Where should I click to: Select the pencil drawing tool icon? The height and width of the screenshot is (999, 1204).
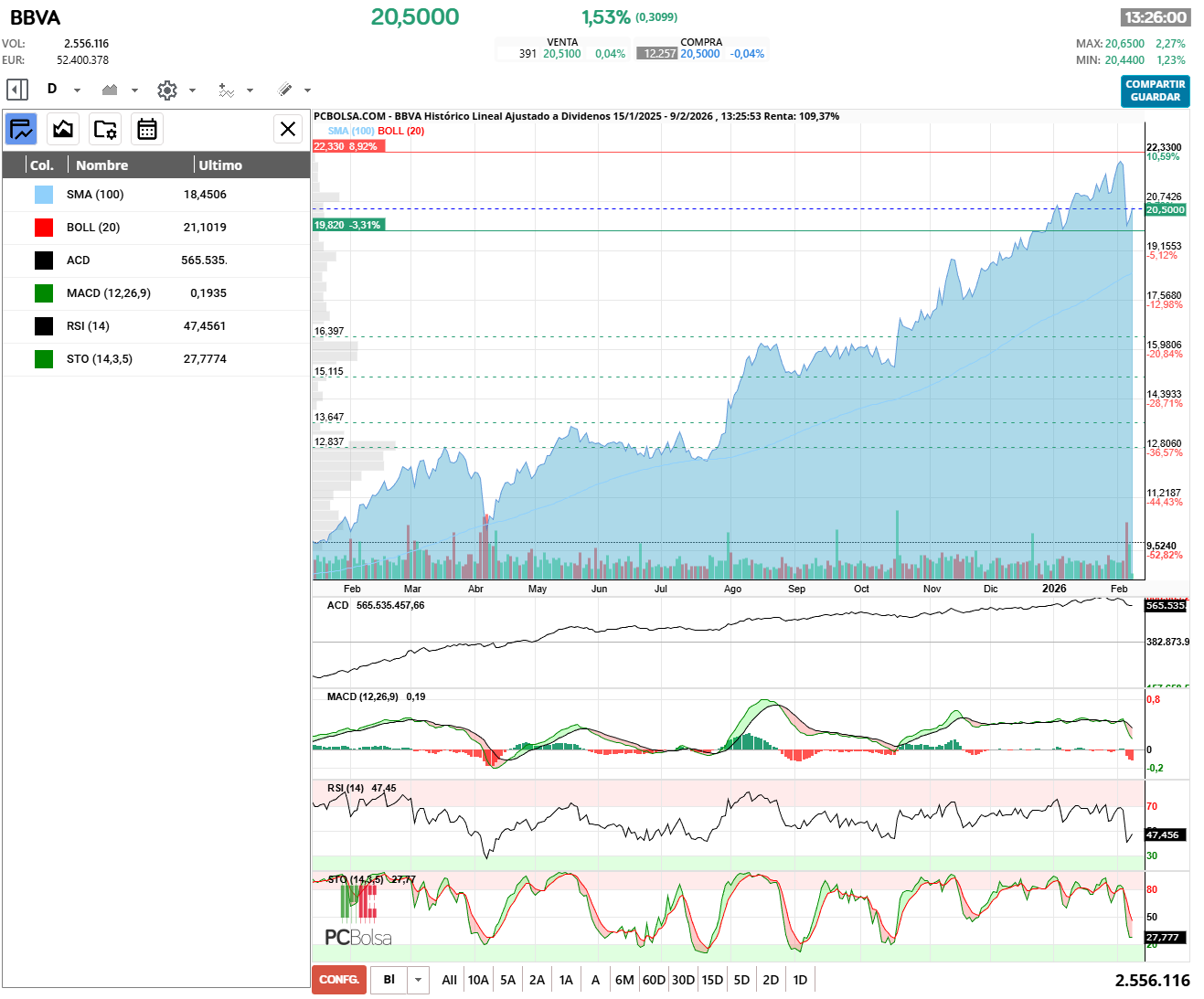284,90
